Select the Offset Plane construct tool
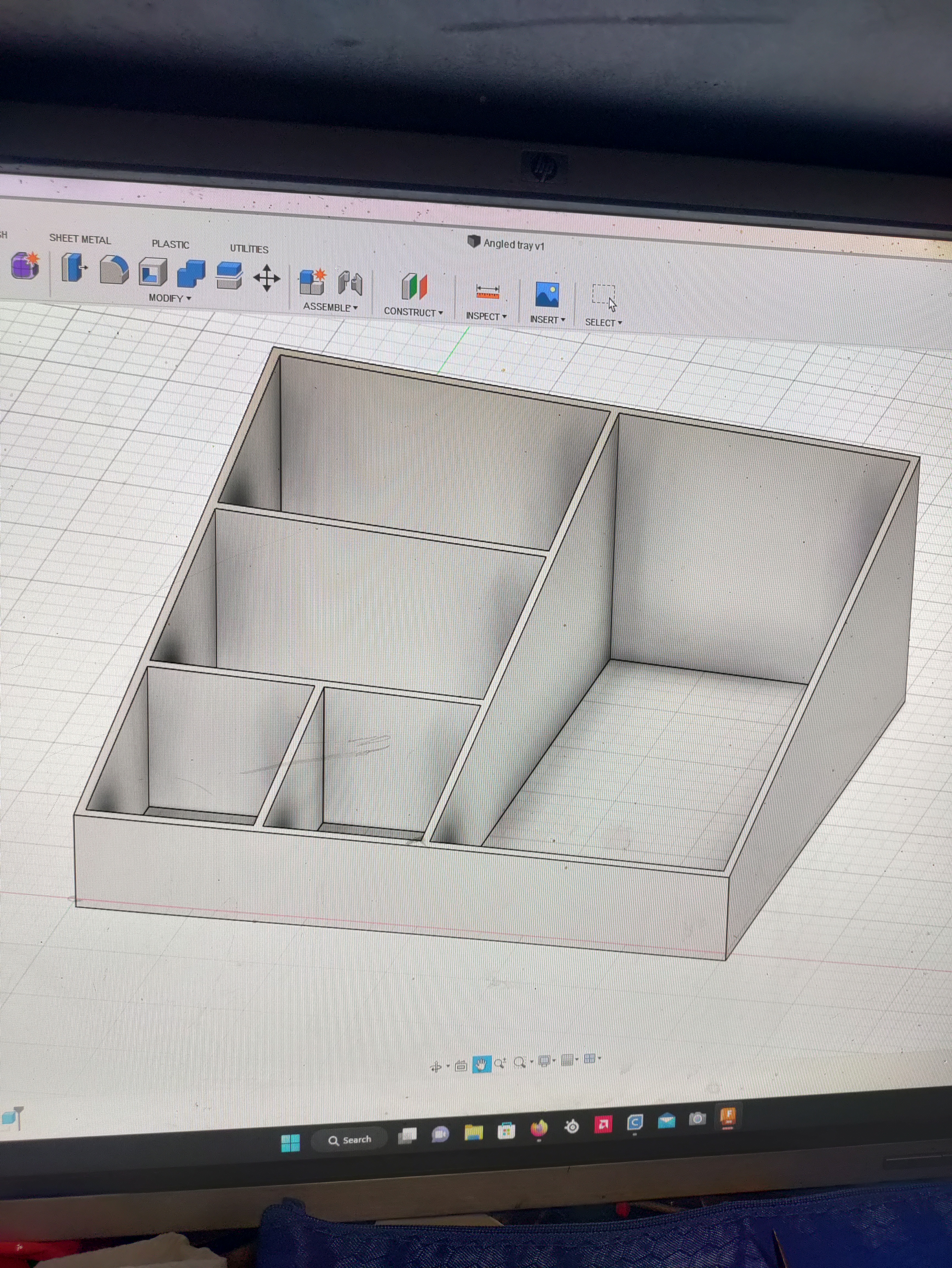 pyautogui.click(x=414, y=286)
